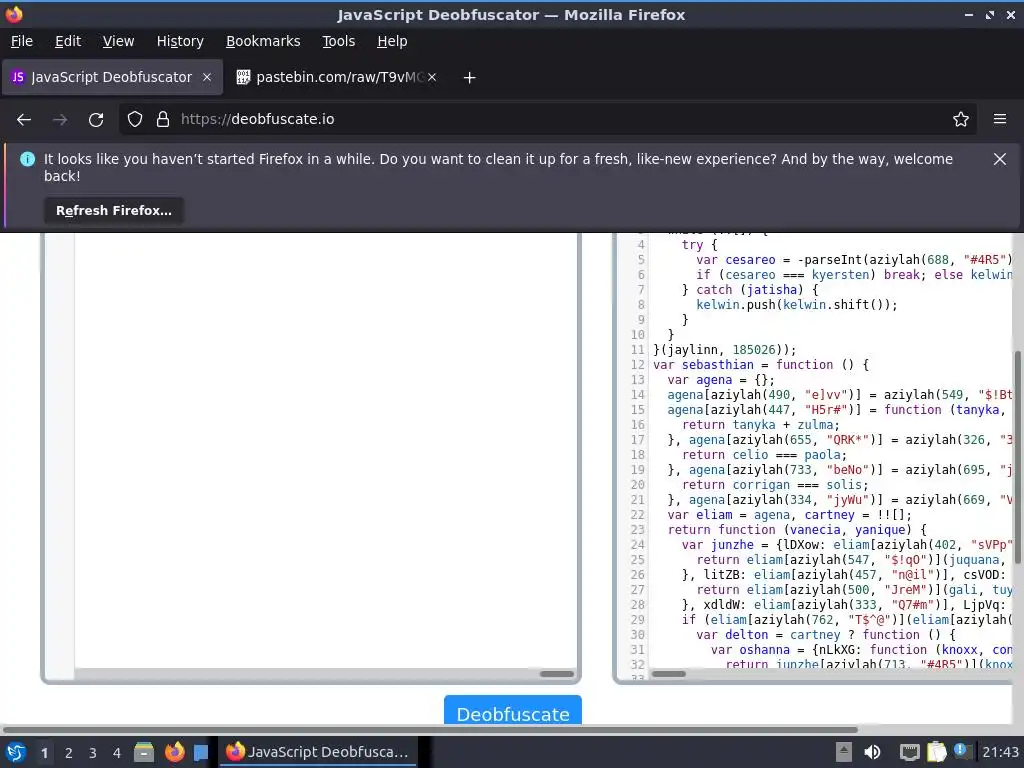Go back using the browser back arrow
1024x768 pixels.
click(24, 120)
